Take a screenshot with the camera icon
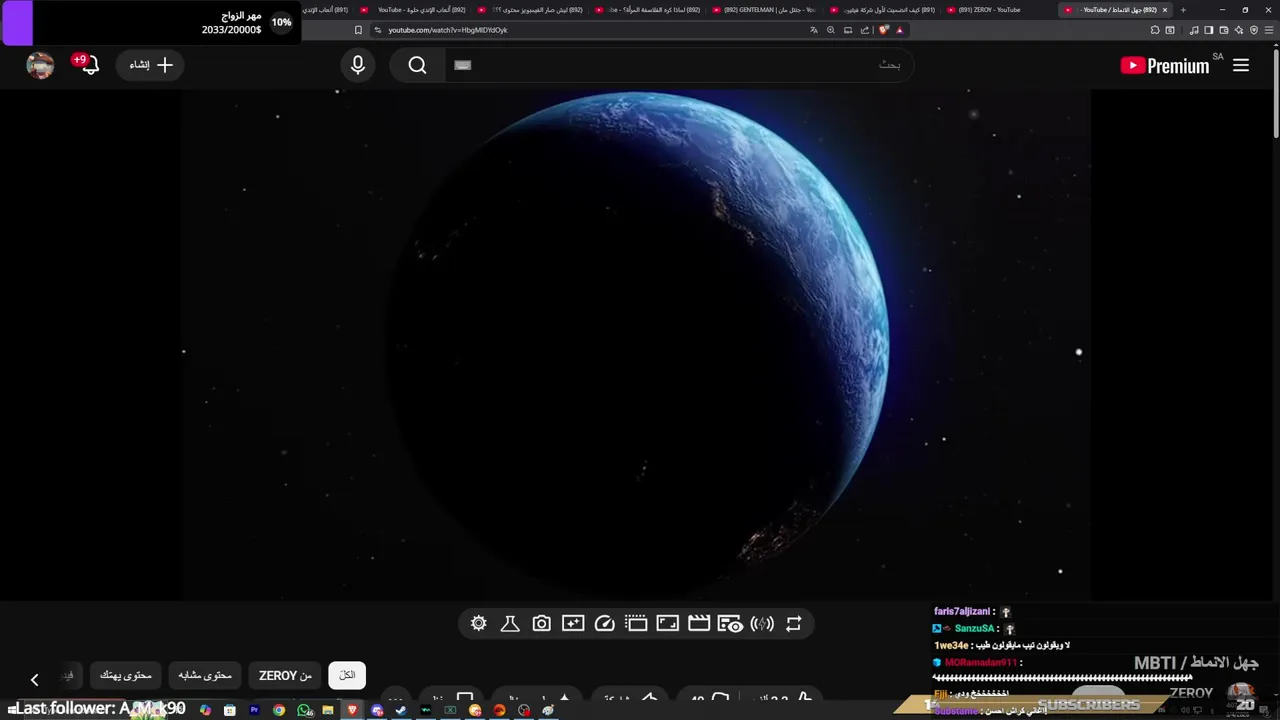This screenshot has width=1280, height=720. point(541,624)
